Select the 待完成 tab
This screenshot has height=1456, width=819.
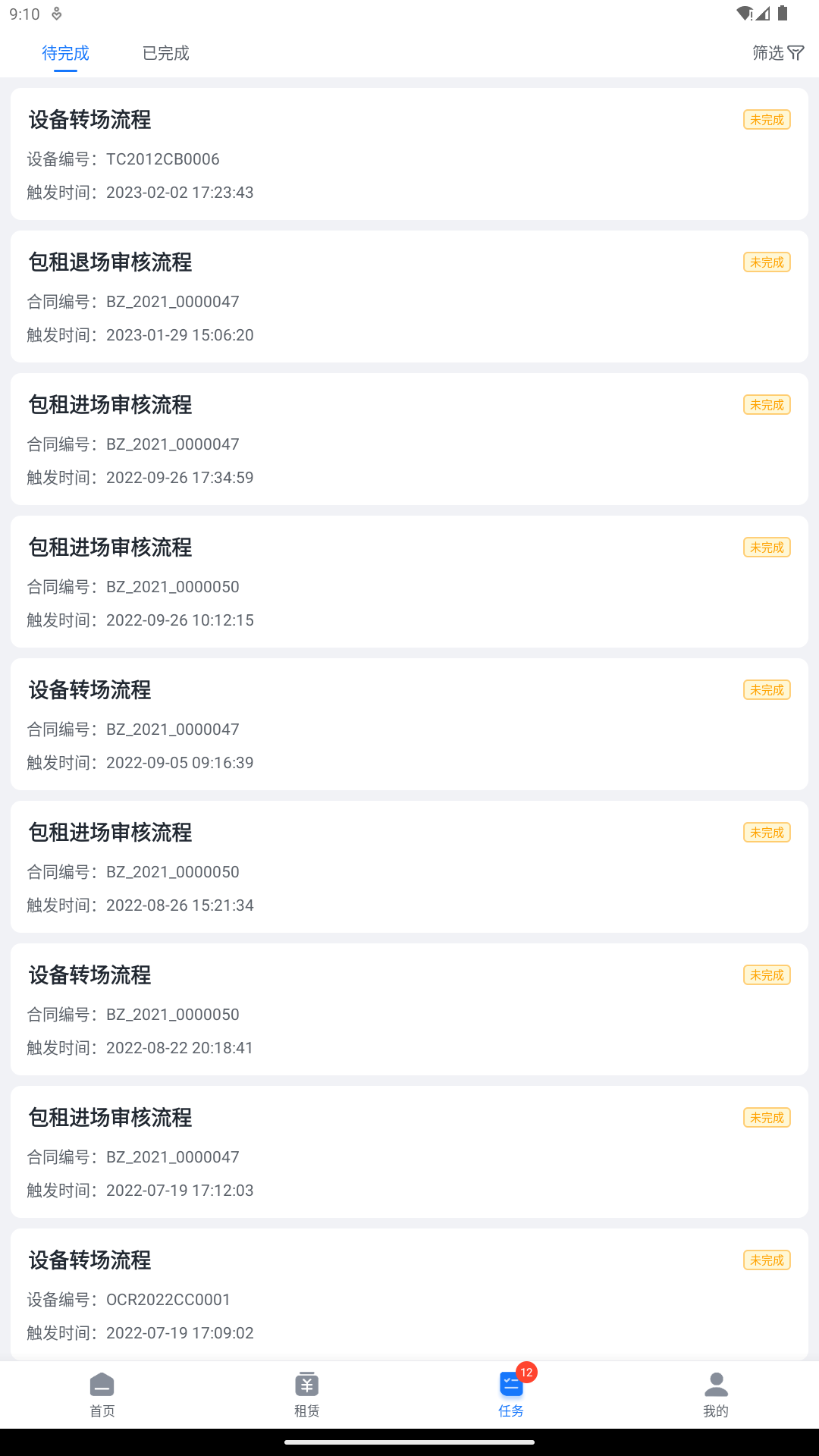[x=66, y=53]
